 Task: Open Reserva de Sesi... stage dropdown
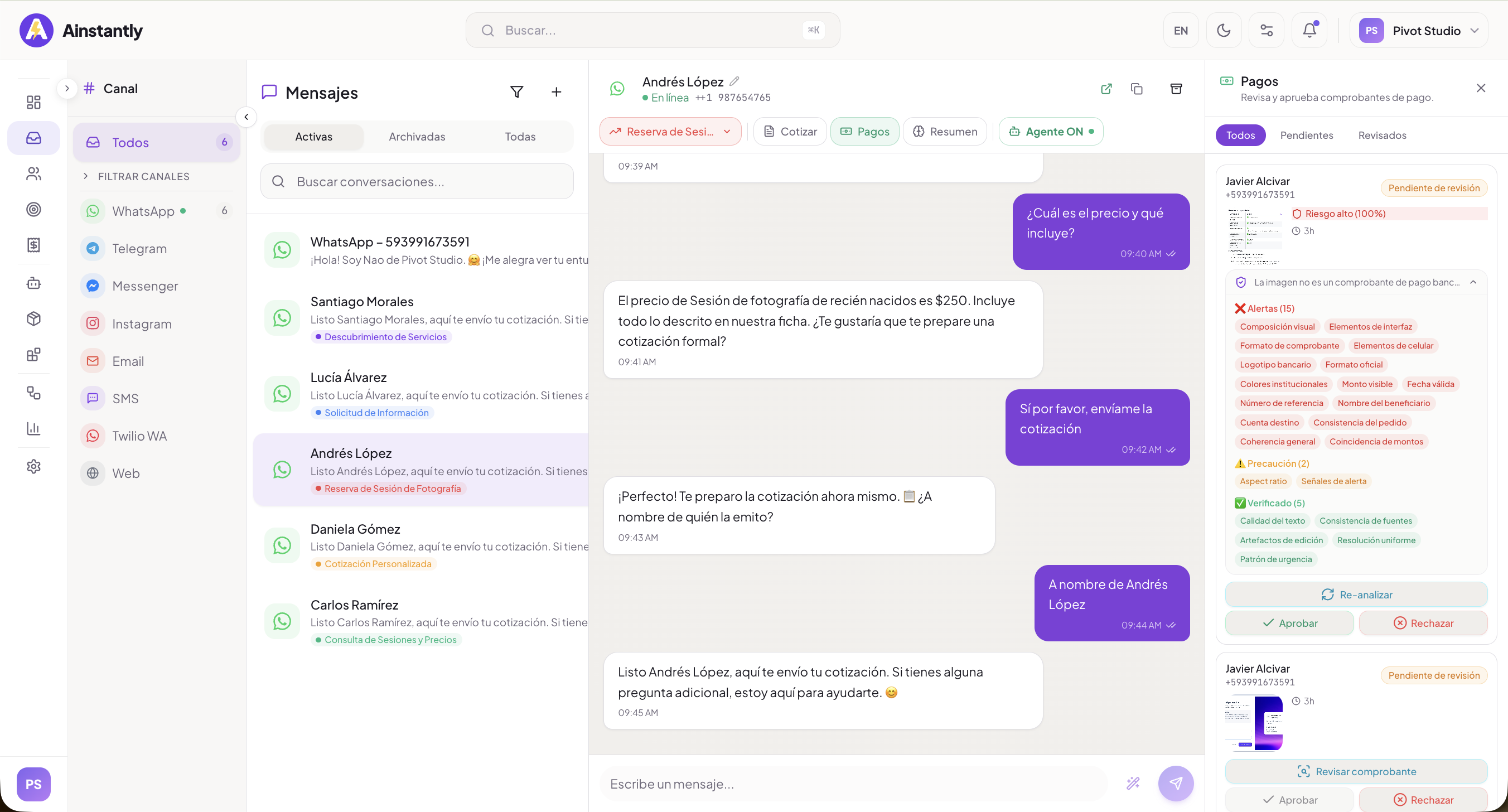tap(670, 131)
